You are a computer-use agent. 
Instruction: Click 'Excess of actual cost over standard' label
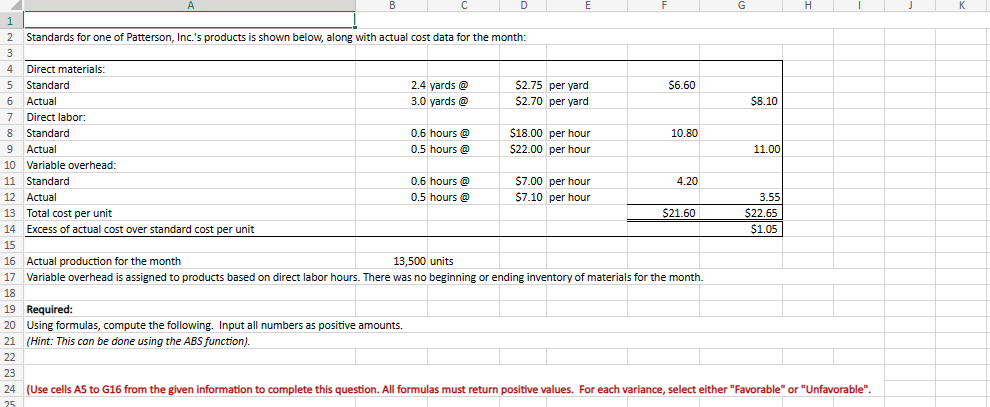pos(140,229)
